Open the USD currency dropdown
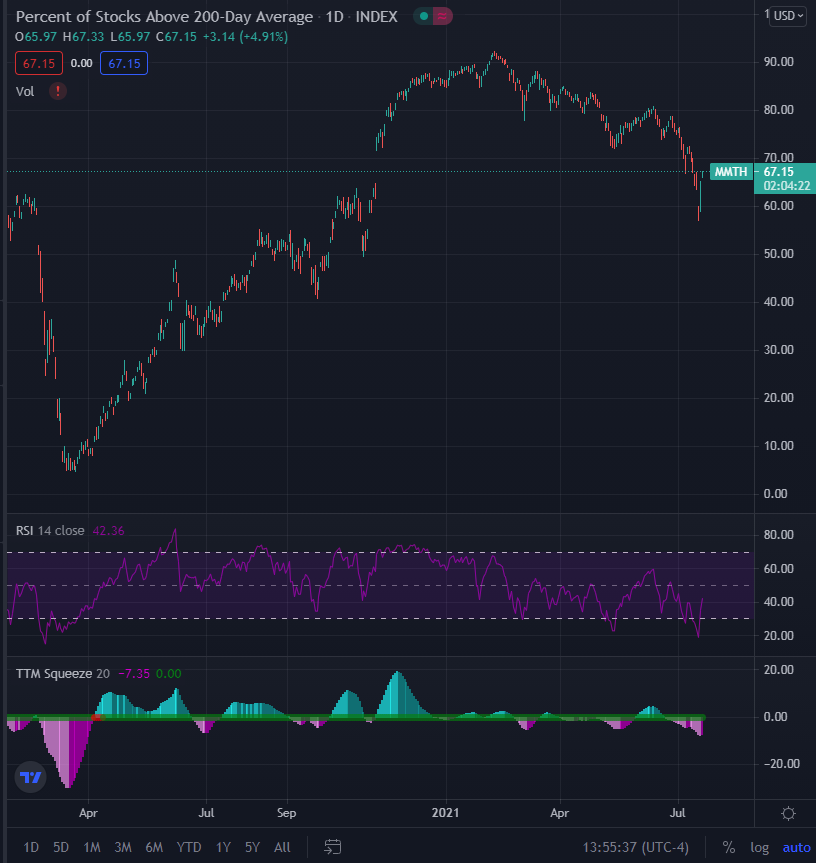816x863 pixels. click(x=787, y=15)
